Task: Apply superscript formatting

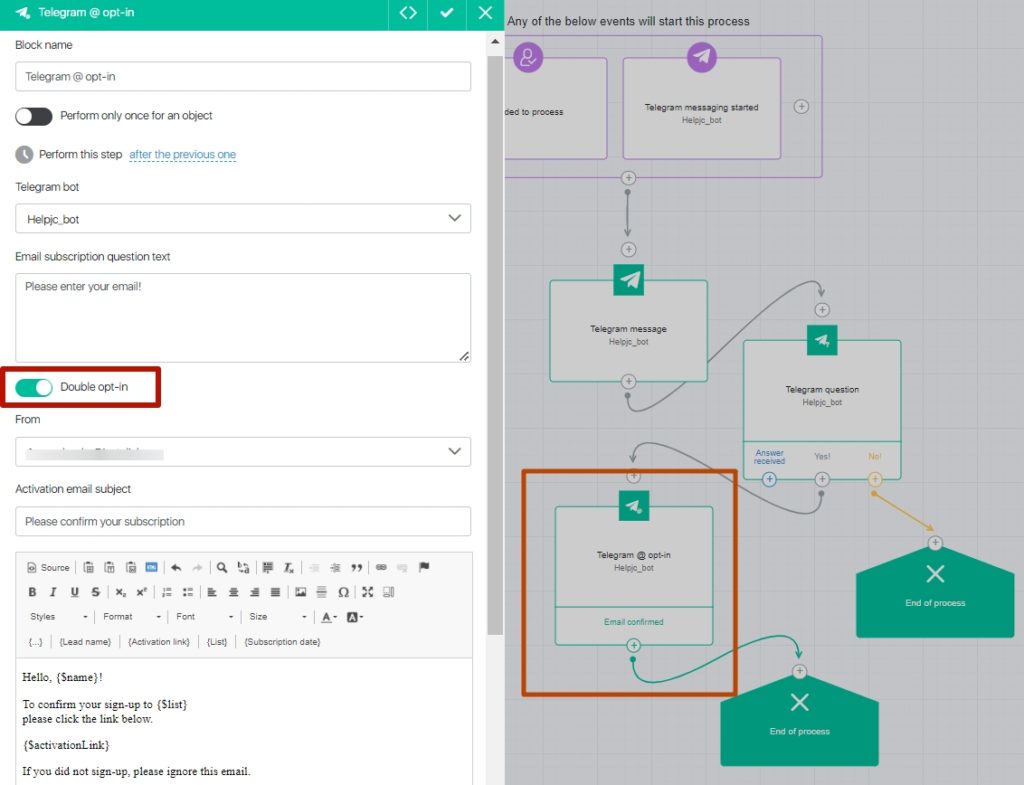Action: (x=142, y=592)
